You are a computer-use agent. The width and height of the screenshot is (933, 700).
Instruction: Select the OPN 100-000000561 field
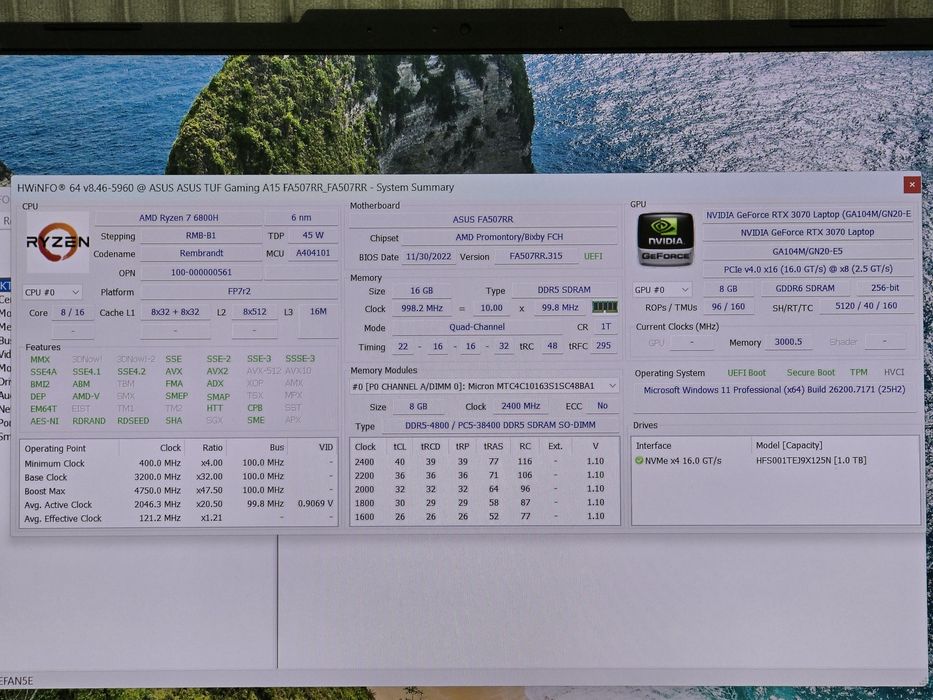(201, 273)
